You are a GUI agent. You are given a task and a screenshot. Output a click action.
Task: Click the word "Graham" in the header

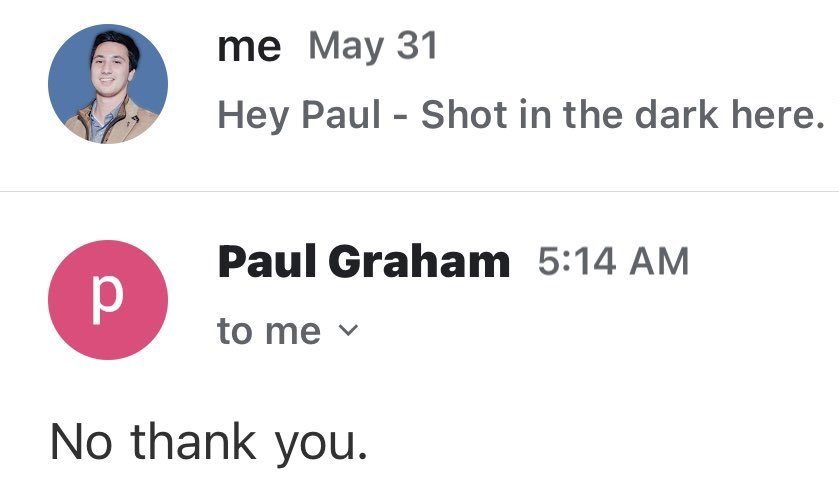[419, 262]
